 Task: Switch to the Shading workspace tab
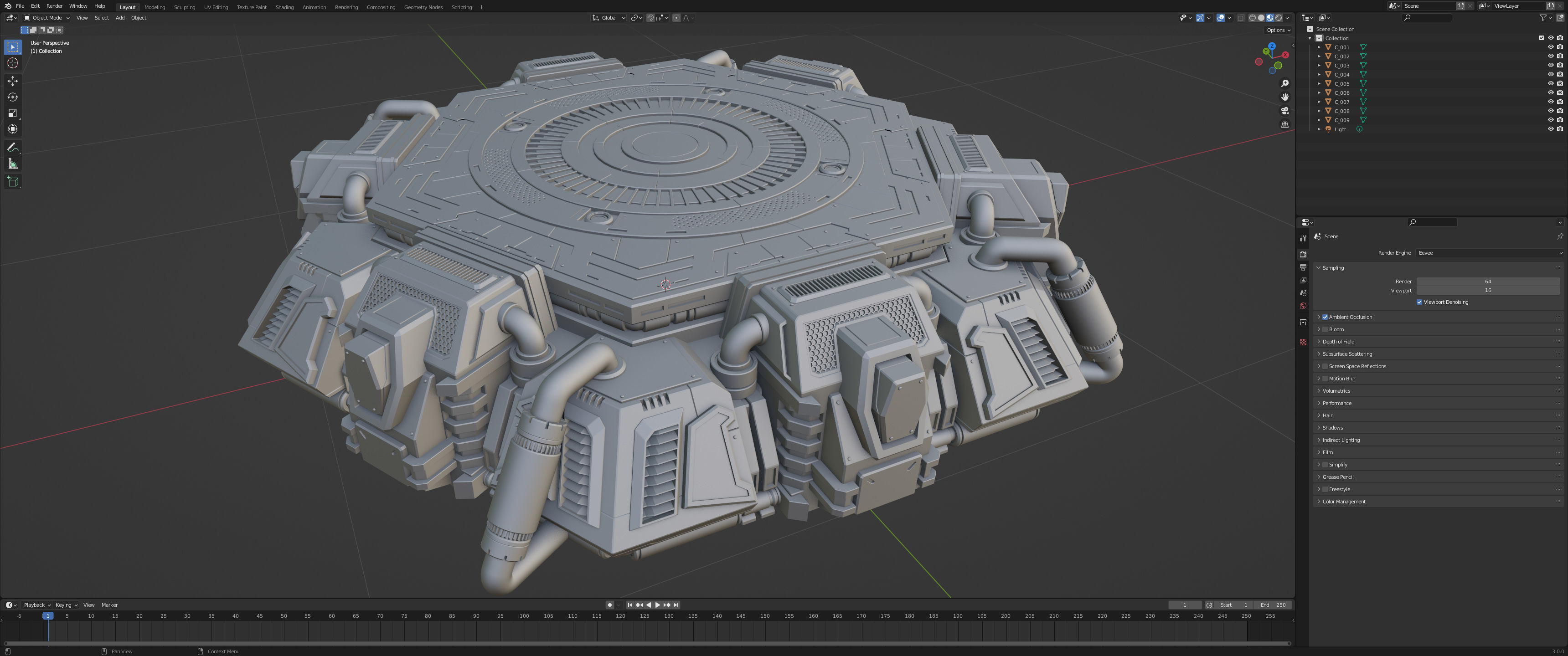click(284, 7)
